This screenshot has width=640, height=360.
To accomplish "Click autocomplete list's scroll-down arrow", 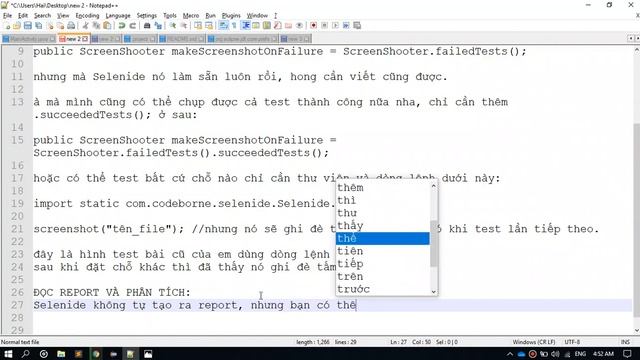I will [433, 291].
